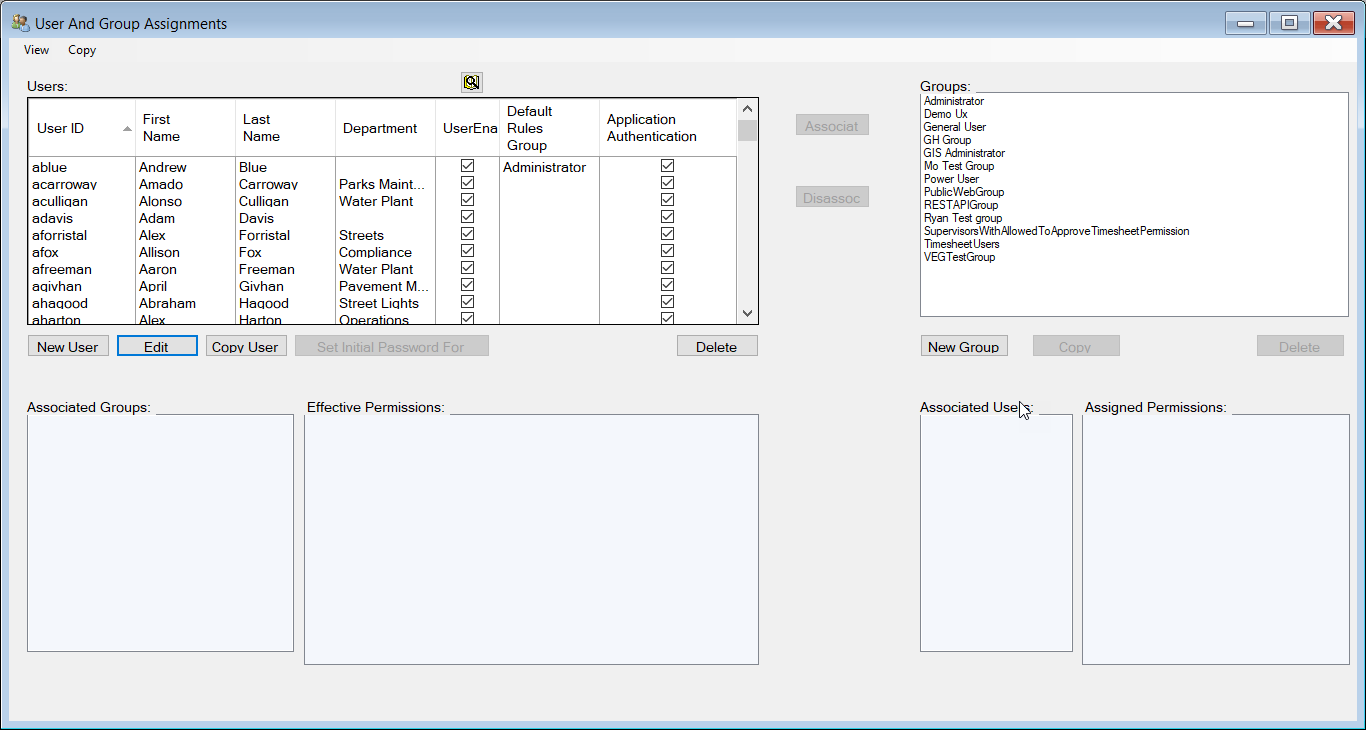
Task: Click the User And Group Assignments title bar icon
Action: pyautogui.click(x=14, y=22)
